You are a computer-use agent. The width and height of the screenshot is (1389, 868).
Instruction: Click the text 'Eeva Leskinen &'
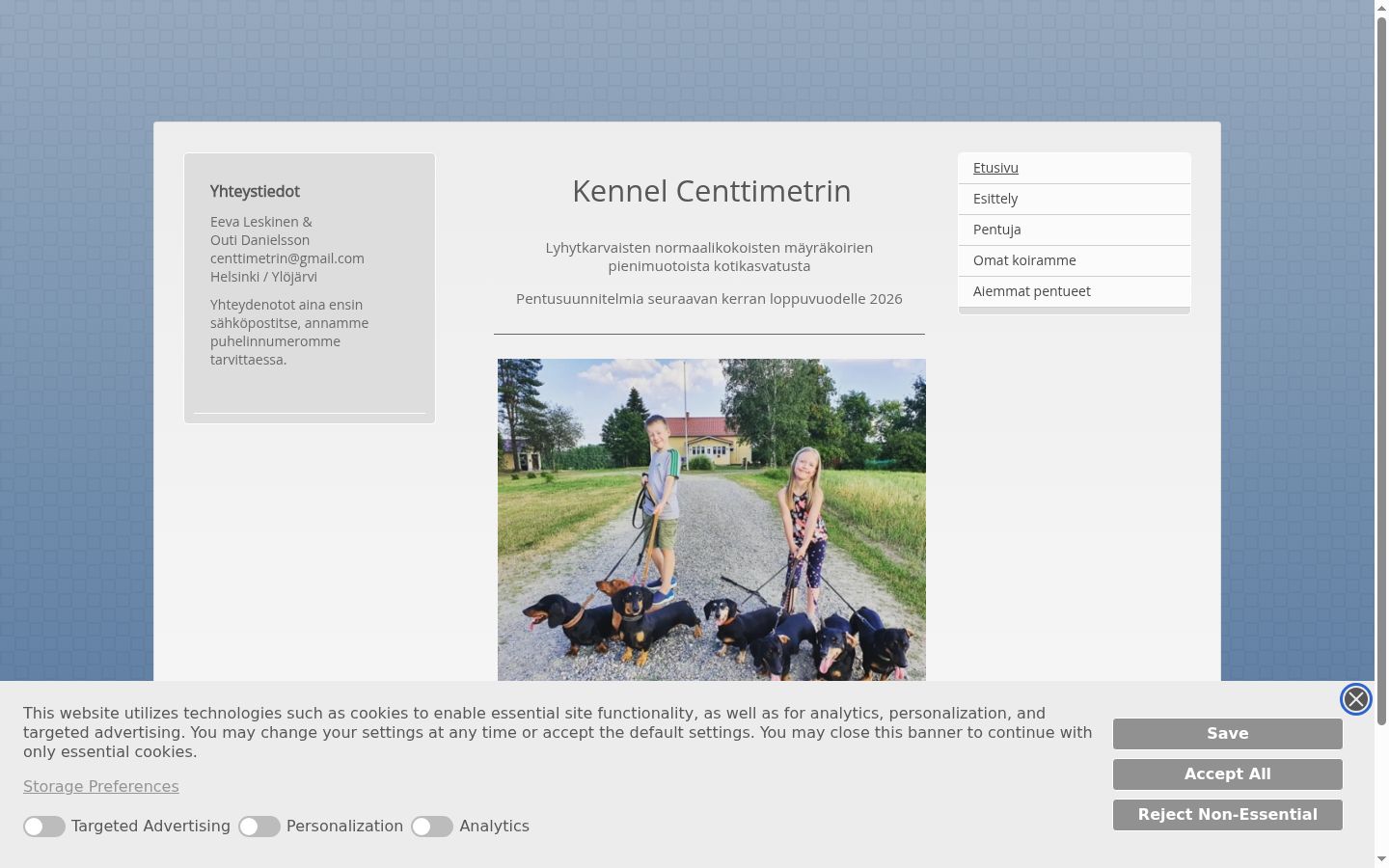click(261, 222)
